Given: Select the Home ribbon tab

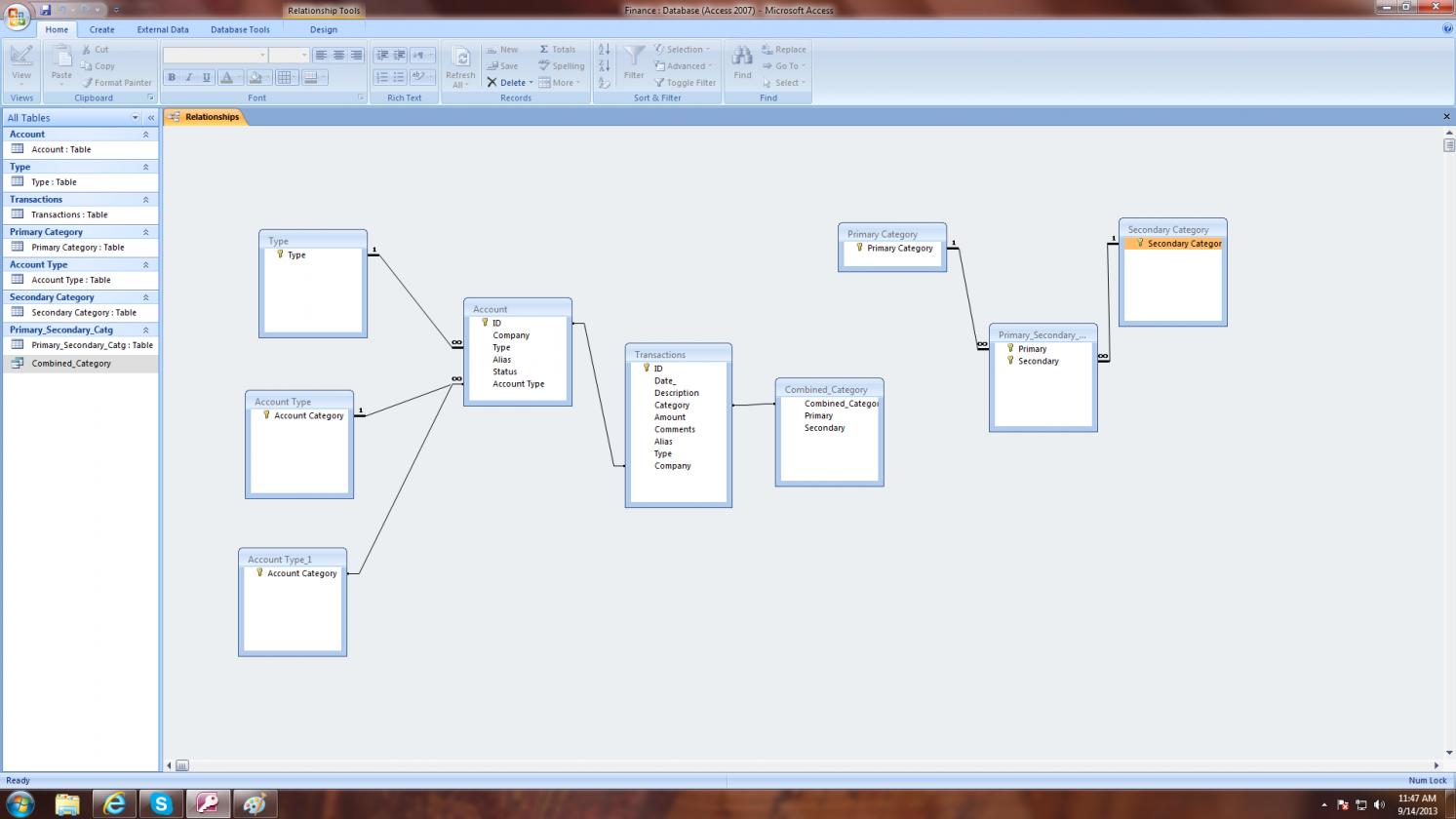Looking at the screenshot, I should pyautogui.click(x=57, y=29).
